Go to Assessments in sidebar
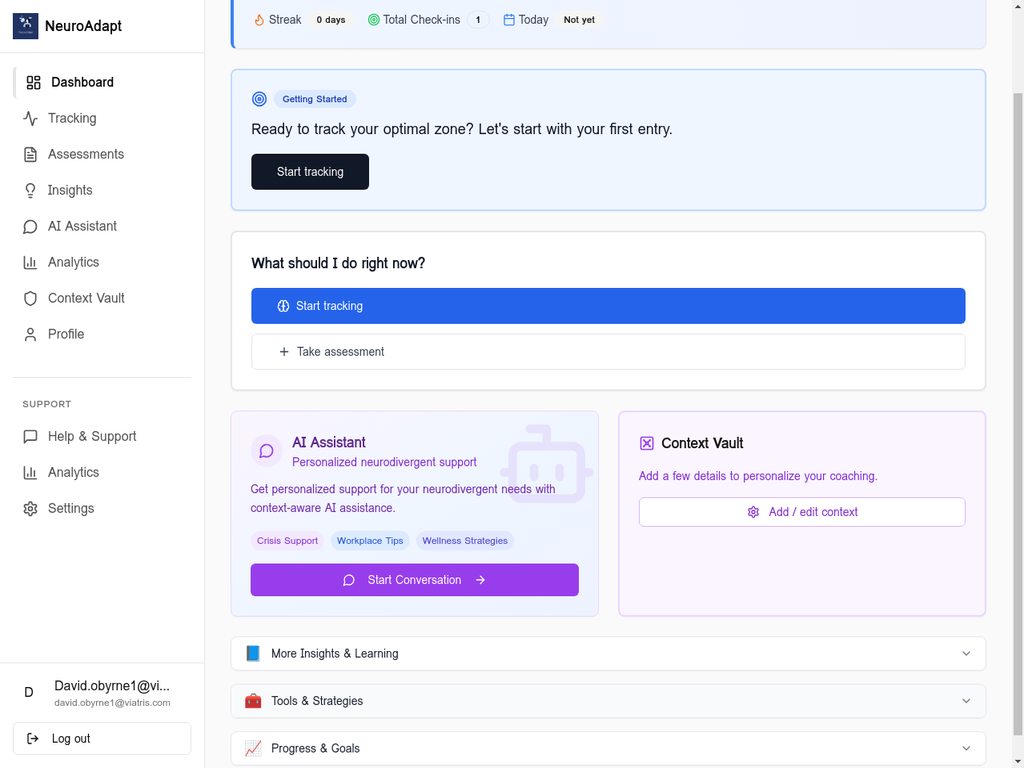This screenshot has width=1024, height=768. [86, 154]
